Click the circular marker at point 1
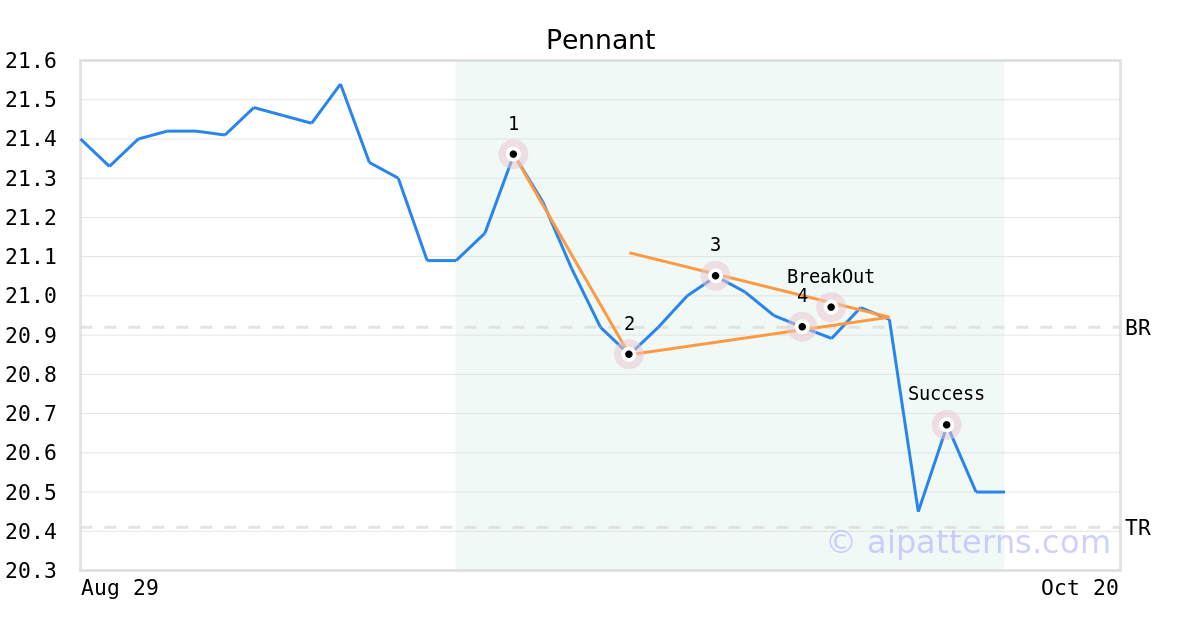The image size is (1200, 630). click(513, 154)
